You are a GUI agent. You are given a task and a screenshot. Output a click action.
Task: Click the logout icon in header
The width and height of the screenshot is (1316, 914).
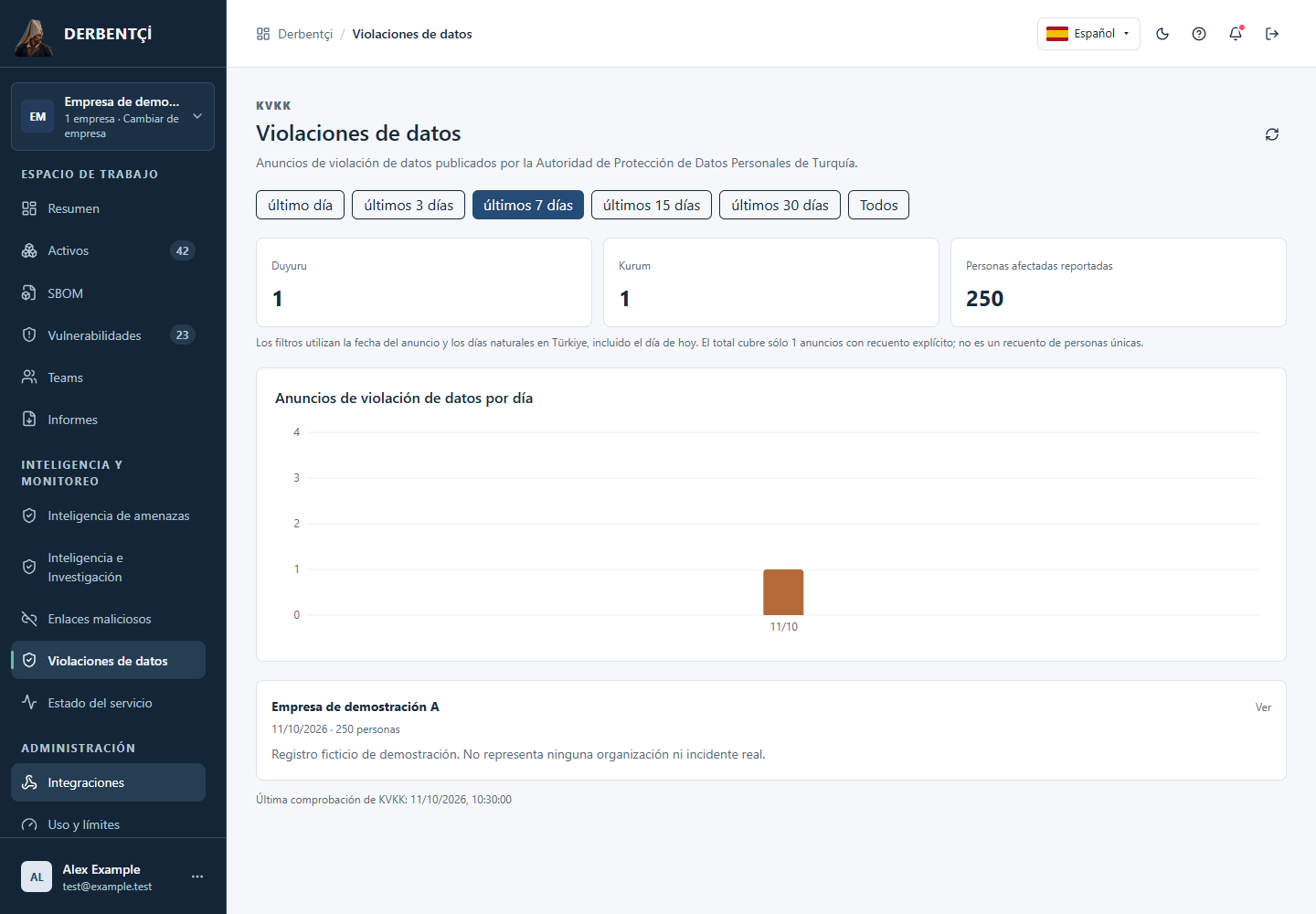(x=1272, y=34)
